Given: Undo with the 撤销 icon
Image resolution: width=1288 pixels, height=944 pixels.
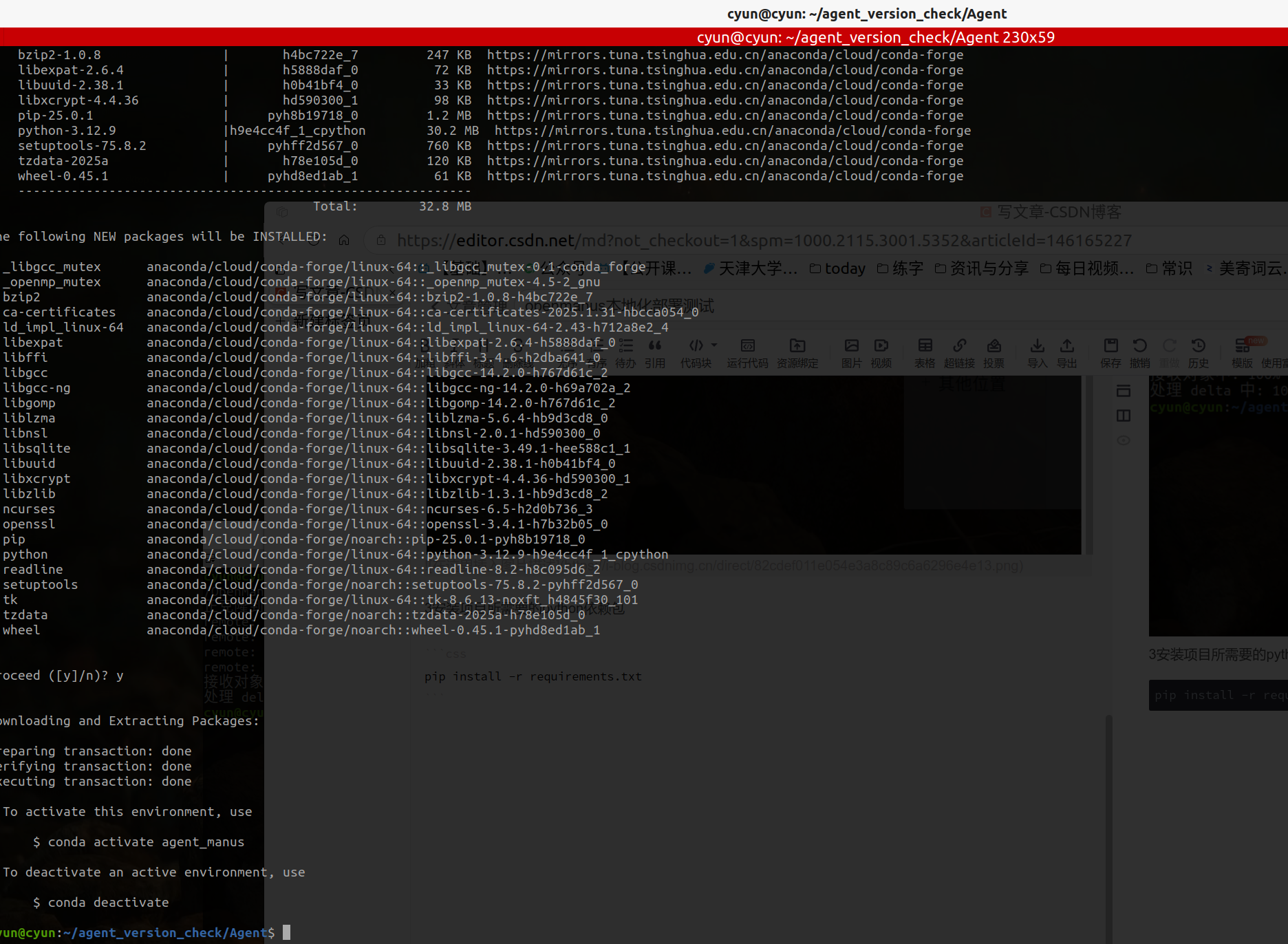Looking at the screenshot, I should click(x=1140, y=353).
